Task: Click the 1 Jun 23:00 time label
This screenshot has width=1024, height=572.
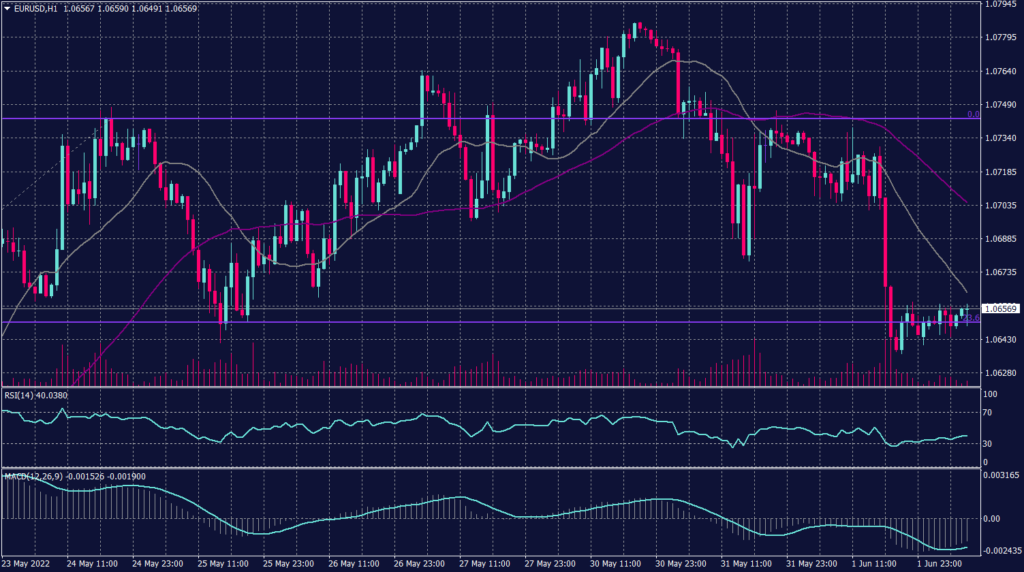Action: (x=940, y=563)
